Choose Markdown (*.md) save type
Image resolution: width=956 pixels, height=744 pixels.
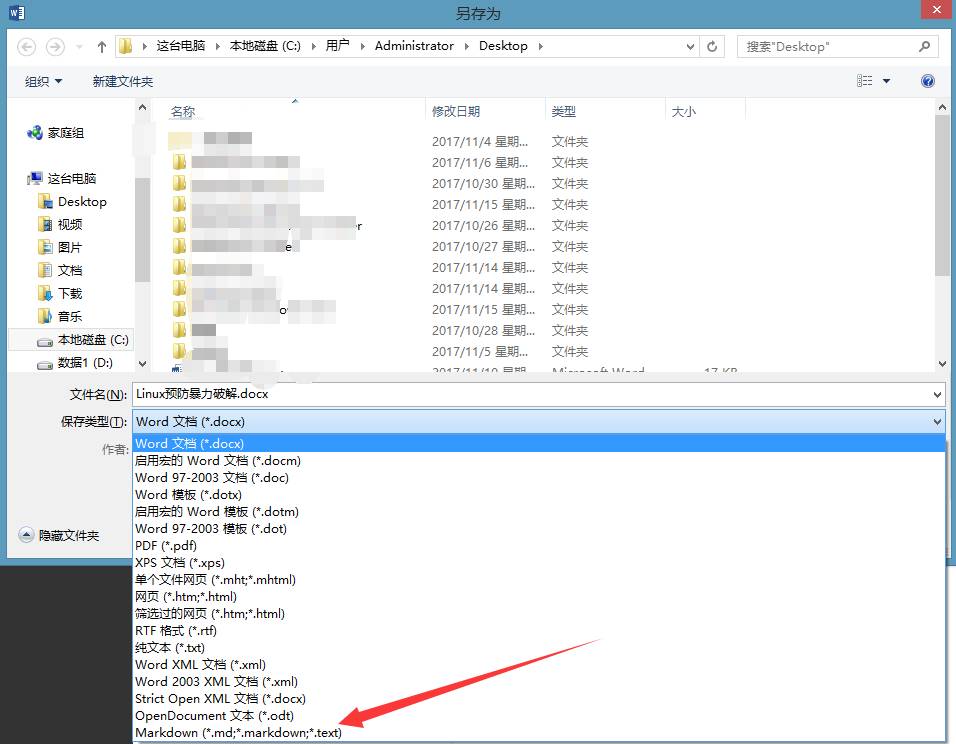(539, 733)
